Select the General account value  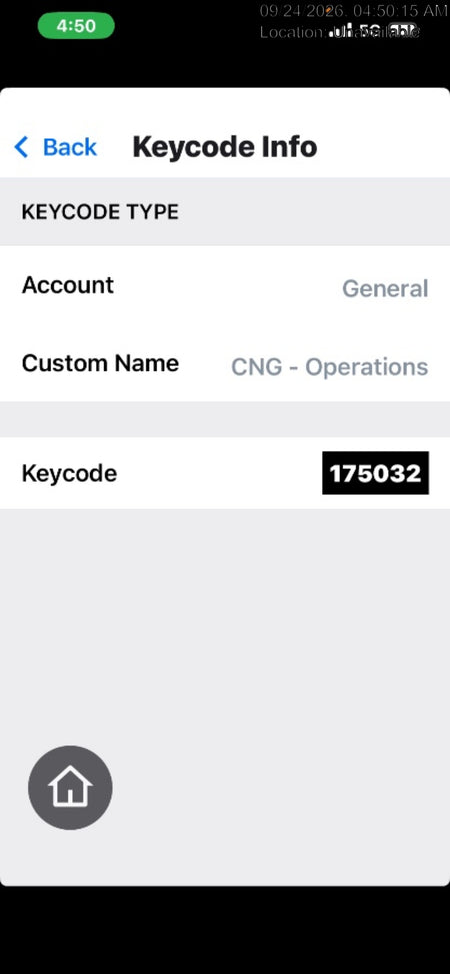coord(385,288)
